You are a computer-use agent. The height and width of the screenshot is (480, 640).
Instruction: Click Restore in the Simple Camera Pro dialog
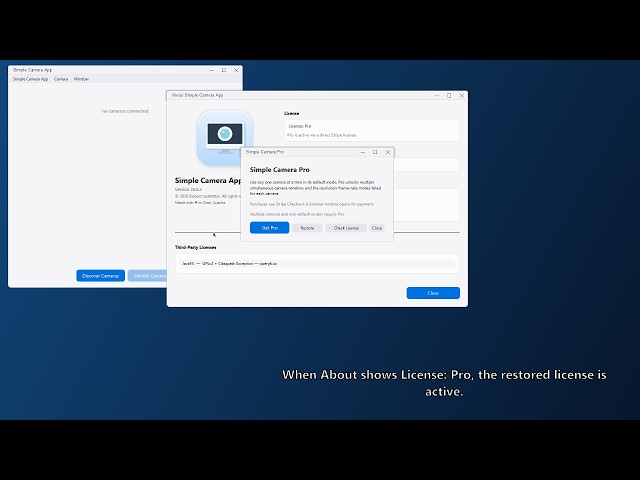coord(307,228)
